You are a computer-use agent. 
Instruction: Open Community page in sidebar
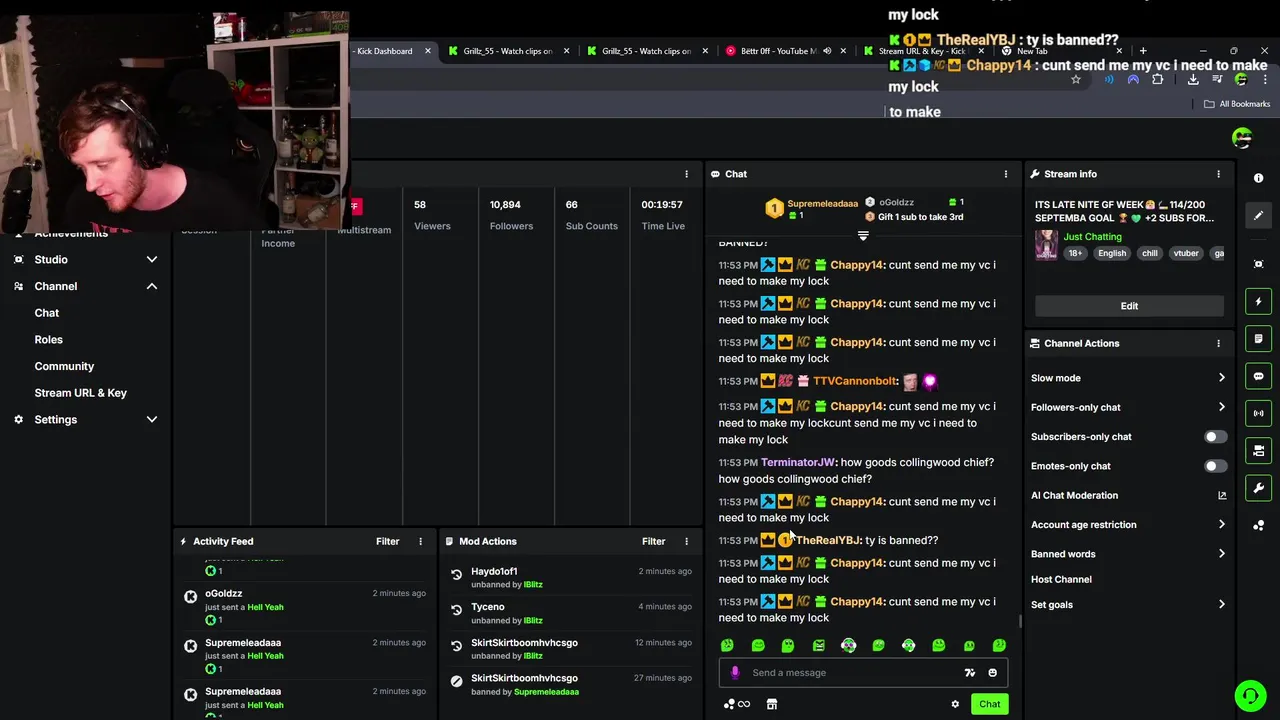pos(64,366)
